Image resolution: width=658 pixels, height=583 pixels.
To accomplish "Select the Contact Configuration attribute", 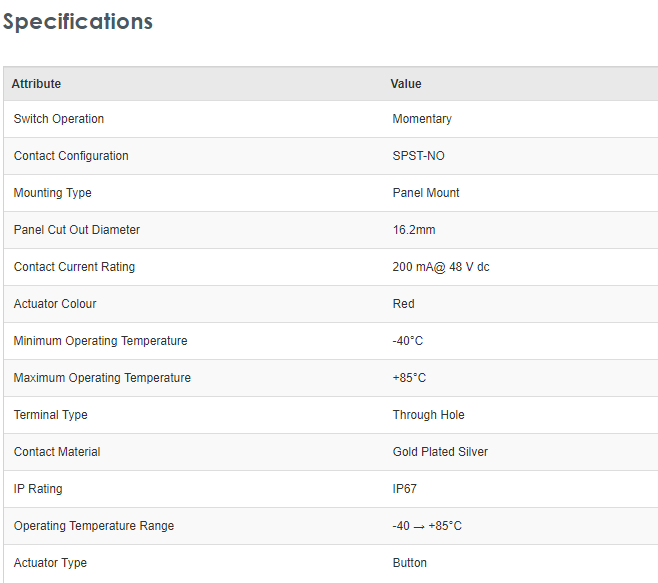I will [71, 156].
